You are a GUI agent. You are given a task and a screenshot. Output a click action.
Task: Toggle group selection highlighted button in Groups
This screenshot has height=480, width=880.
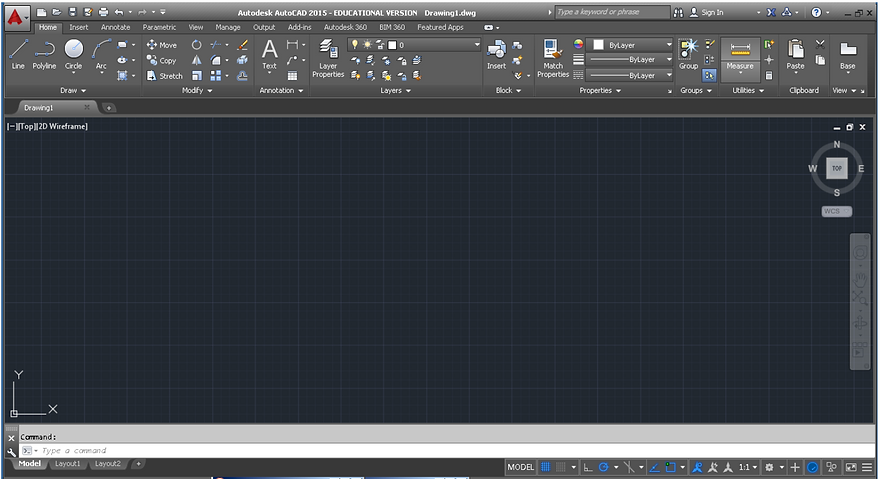(709, 75)
